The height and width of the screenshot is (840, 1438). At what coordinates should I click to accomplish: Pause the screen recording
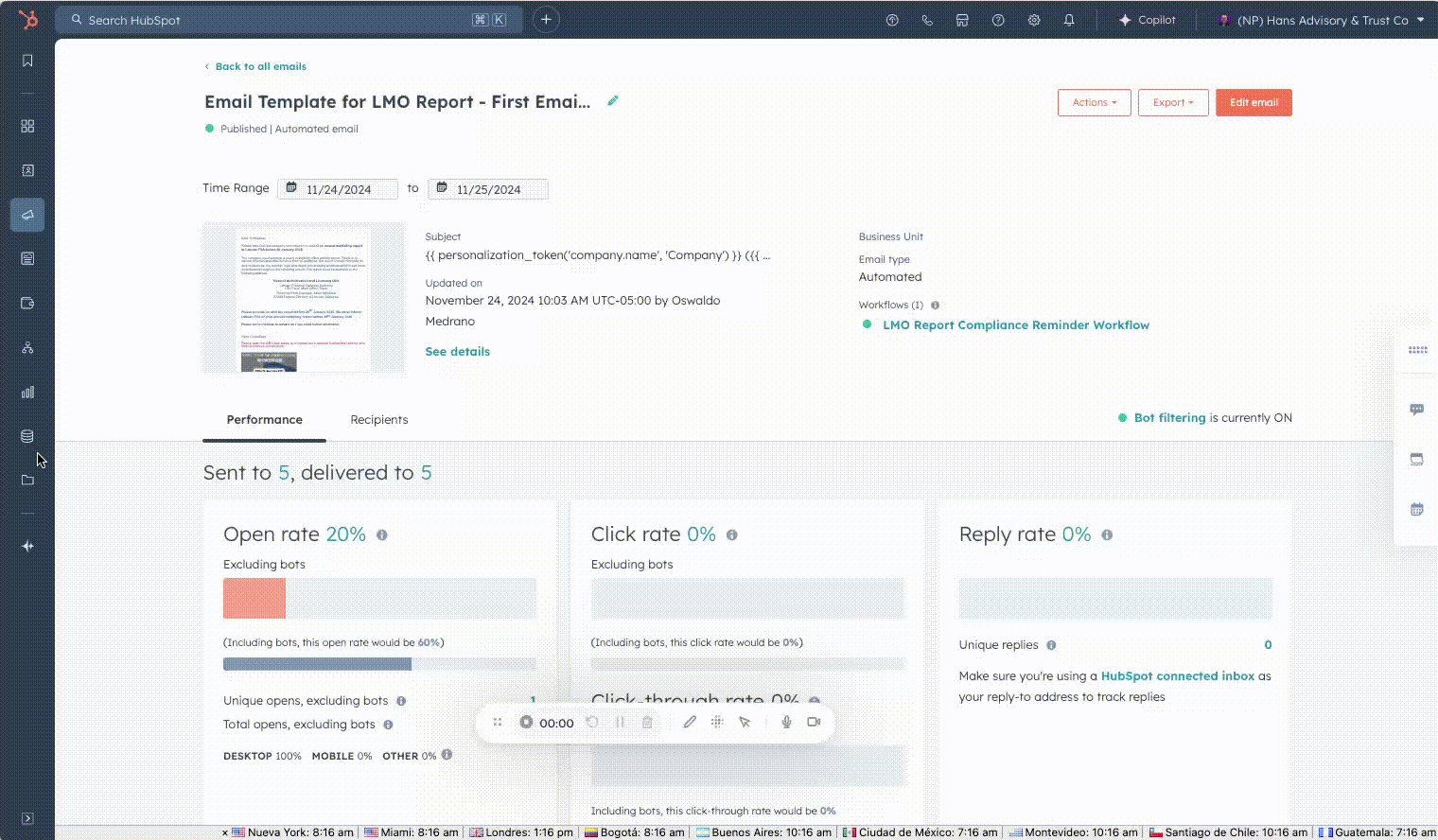click(x=620, y=722)
